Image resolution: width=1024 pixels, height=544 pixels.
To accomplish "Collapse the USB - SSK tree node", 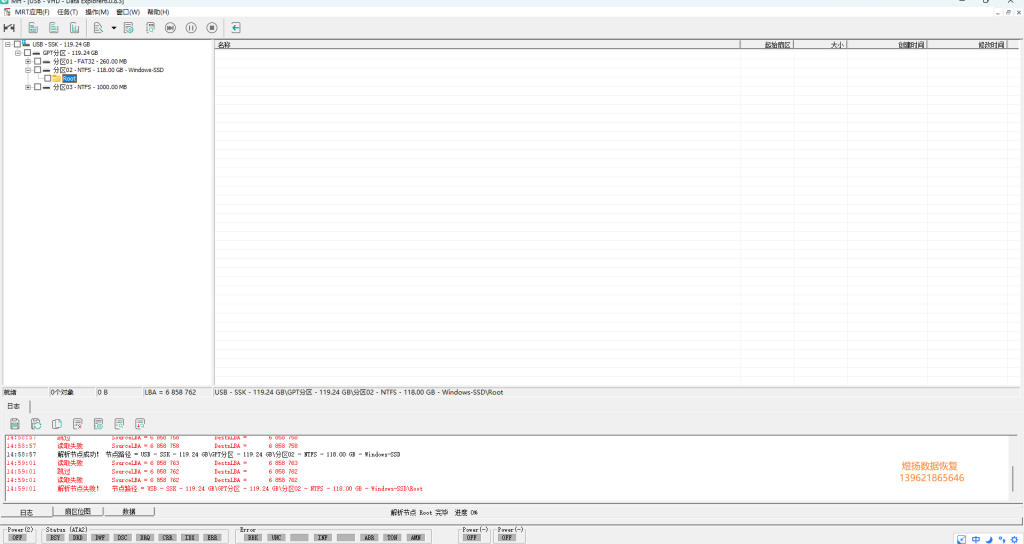I will pyautogui.click(x=8, y=44).
